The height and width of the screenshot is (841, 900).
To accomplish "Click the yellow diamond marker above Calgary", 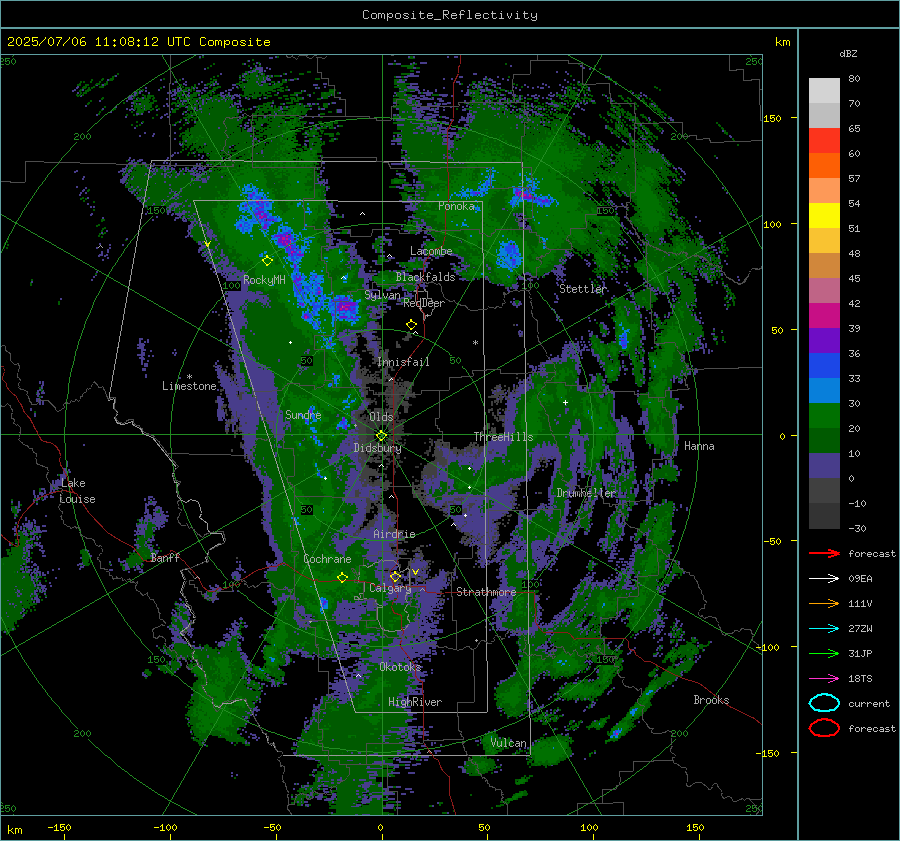I will [395, 576].
